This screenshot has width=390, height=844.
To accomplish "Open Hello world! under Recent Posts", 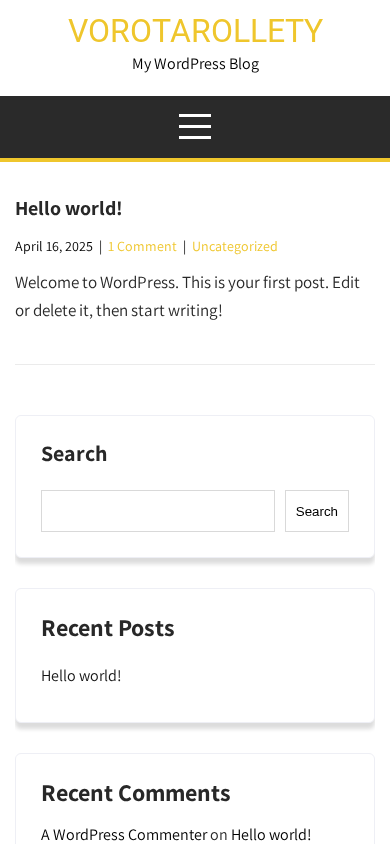I will [x=81, y=676].
